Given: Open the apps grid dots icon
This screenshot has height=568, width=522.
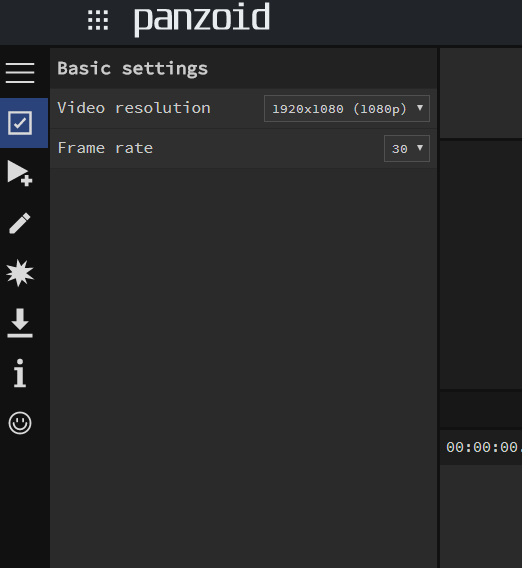Looking at the screenshot, I should click(x=98, y=20).
